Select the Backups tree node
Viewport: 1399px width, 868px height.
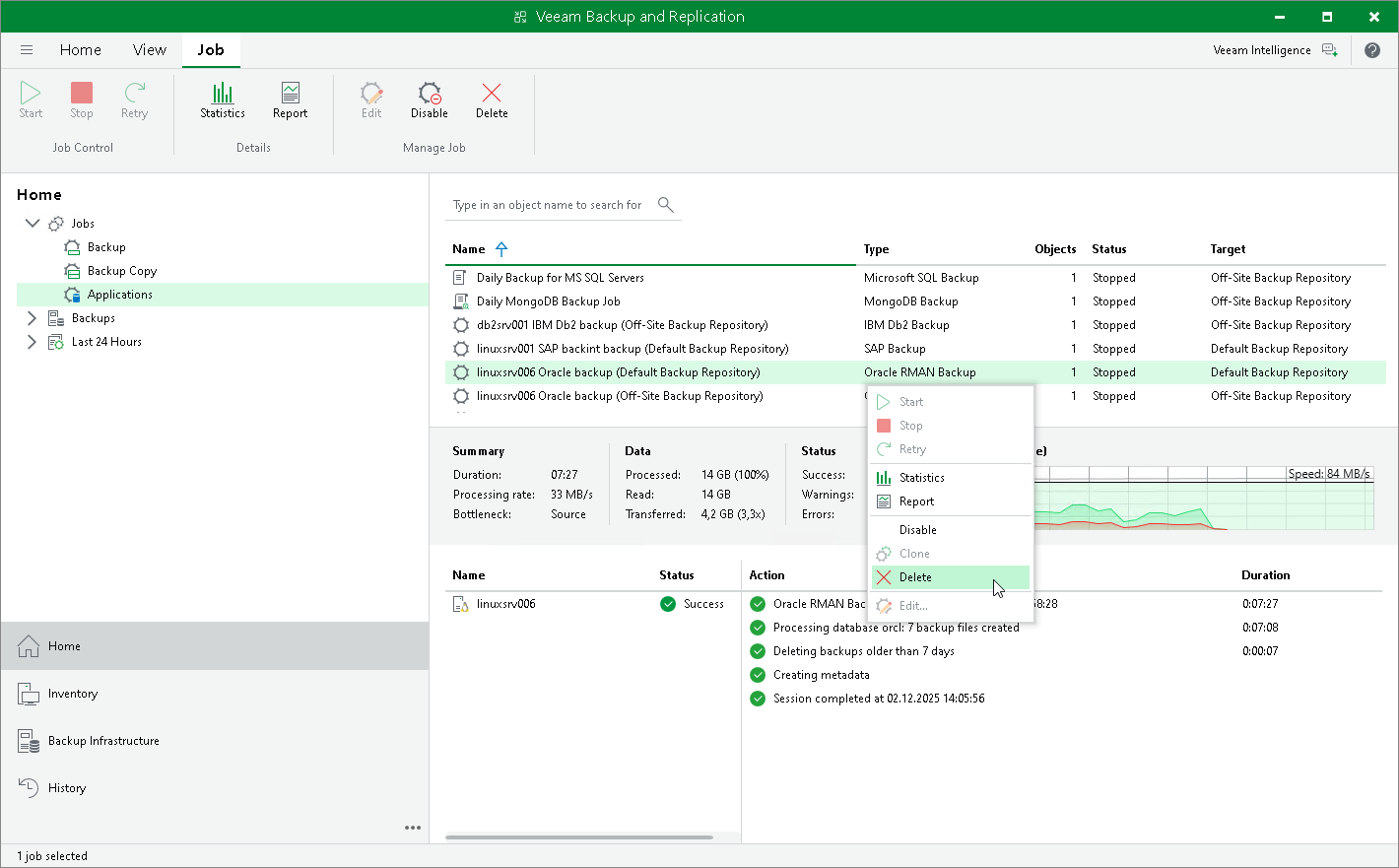point(94,318)
